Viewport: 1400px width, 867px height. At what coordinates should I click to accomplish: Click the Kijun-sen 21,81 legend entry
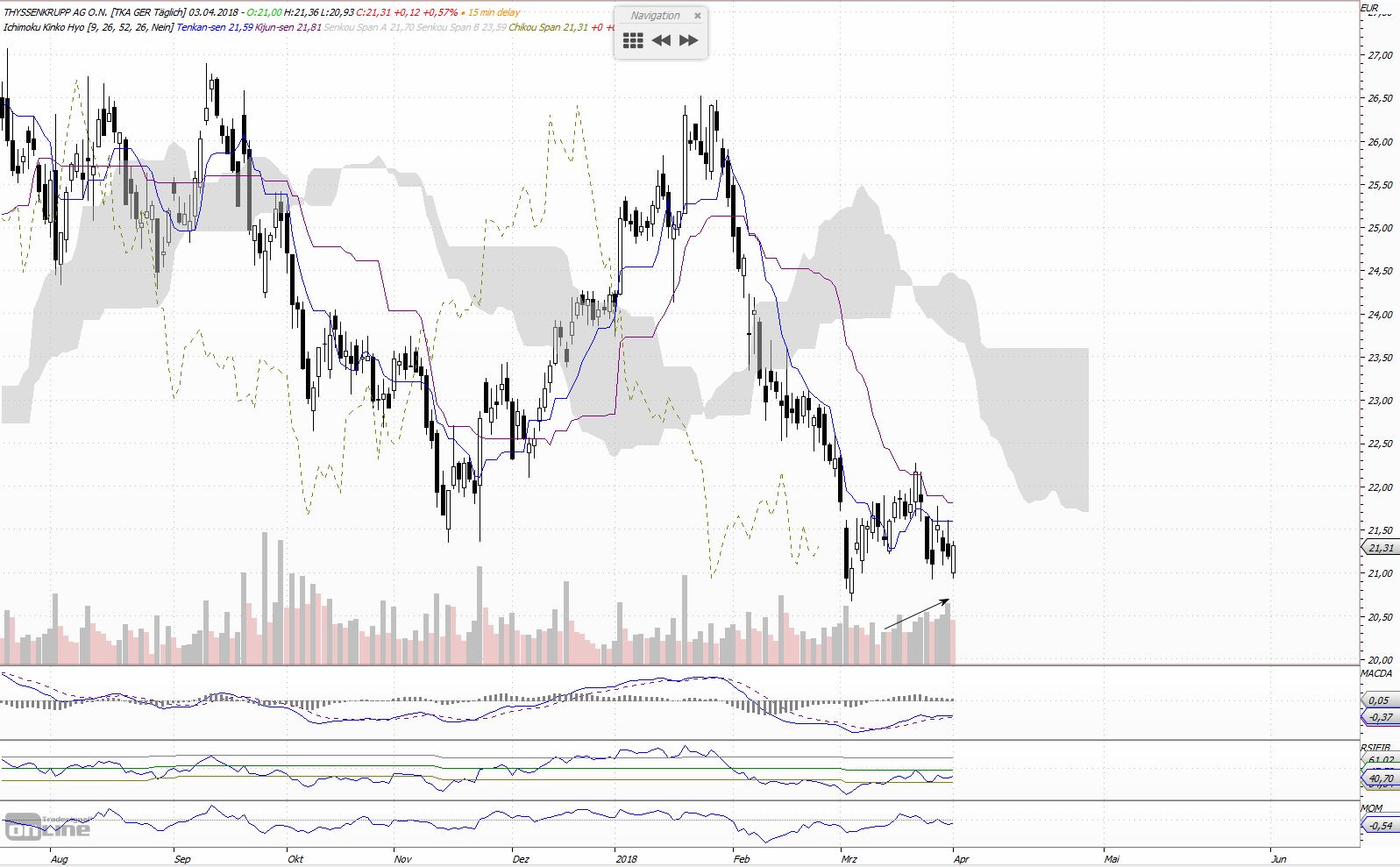[x=288, y=27]
